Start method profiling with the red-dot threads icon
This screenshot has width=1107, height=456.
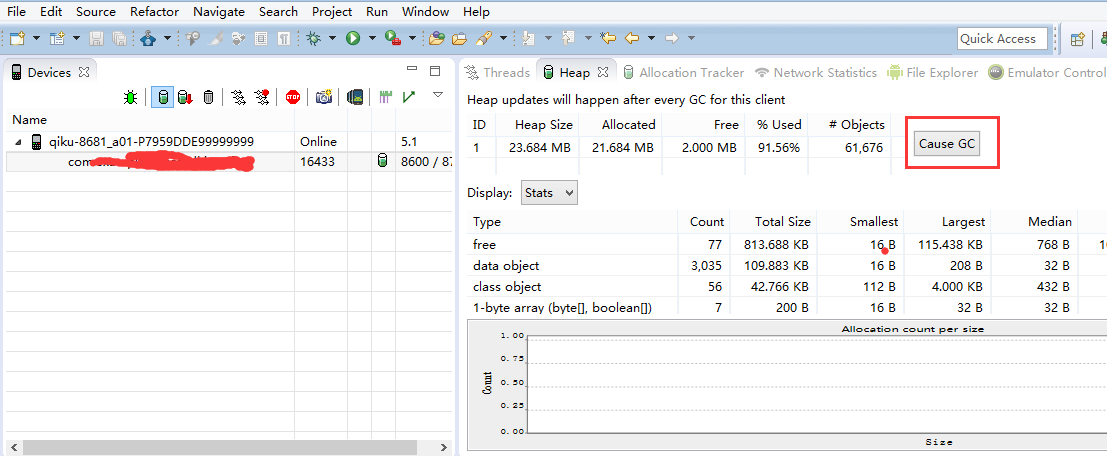click(x=261, y=97)
